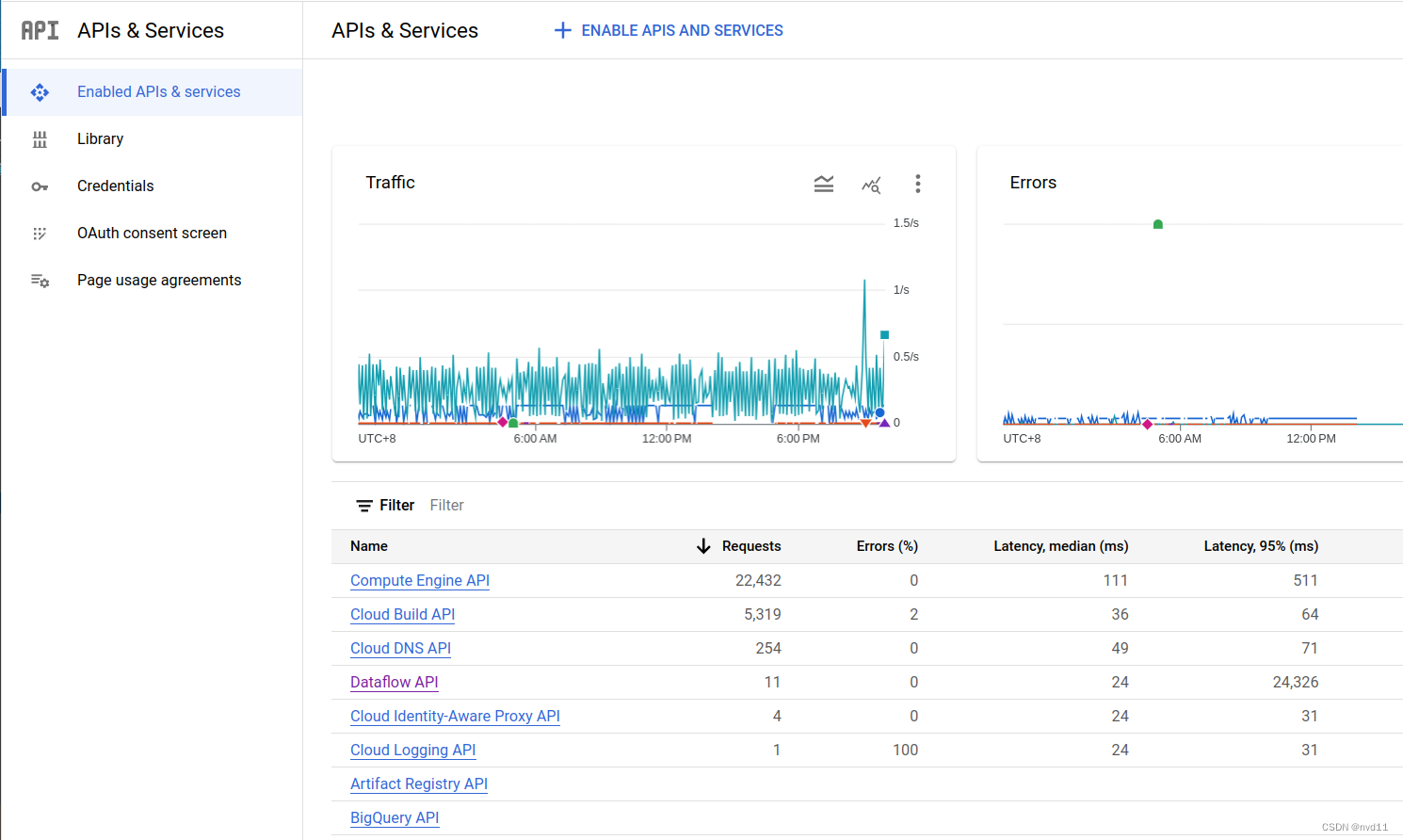Viewport: 1403px width, 840px height.
Task: Click the purple triangle marker on Traffic chart
Action: [884, 423]
